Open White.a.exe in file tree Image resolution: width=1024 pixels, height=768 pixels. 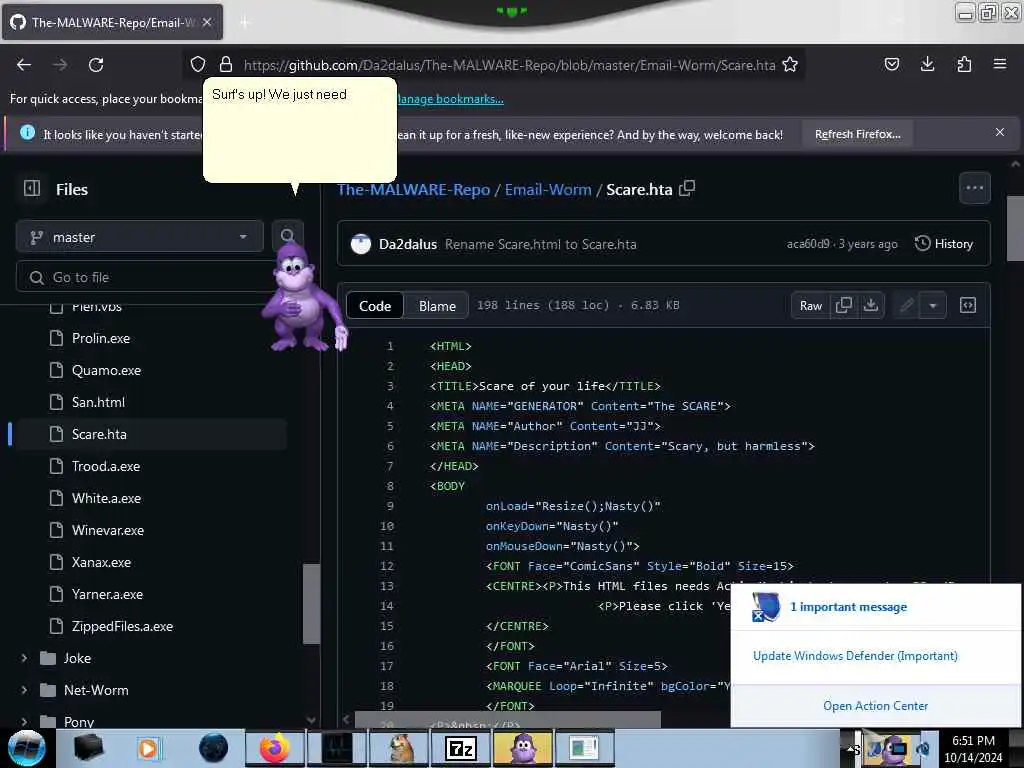(106, 498)
